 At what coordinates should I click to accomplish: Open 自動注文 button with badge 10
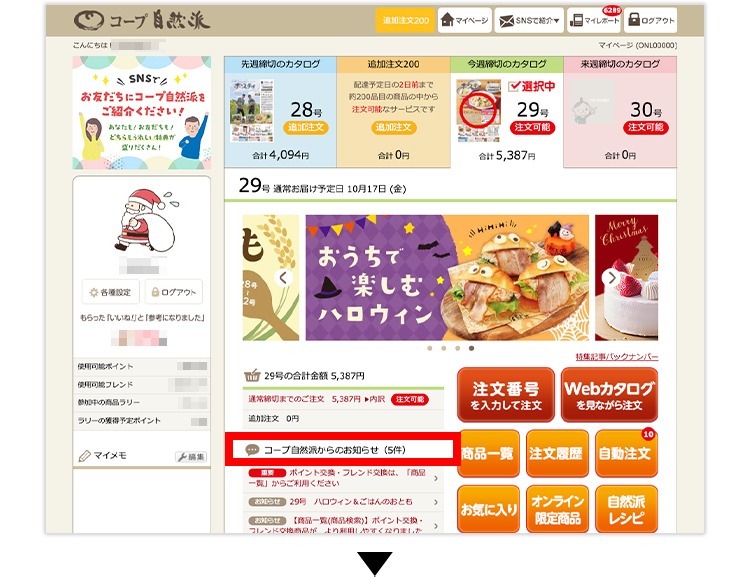click(626, 453)
